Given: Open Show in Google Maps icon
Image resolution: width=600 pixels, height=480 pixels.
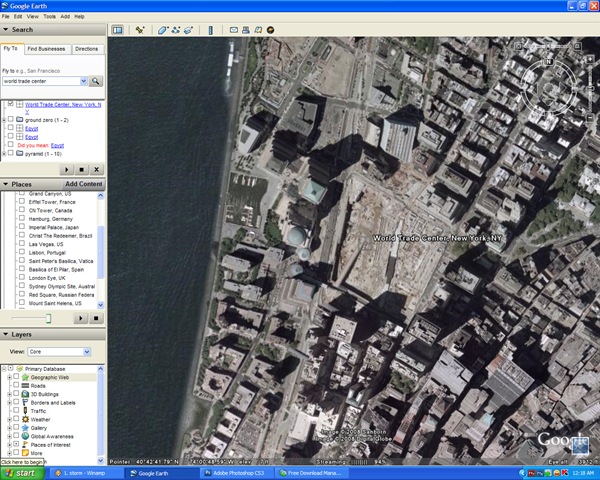Looking at the screenshot, I should pos(258,30).
